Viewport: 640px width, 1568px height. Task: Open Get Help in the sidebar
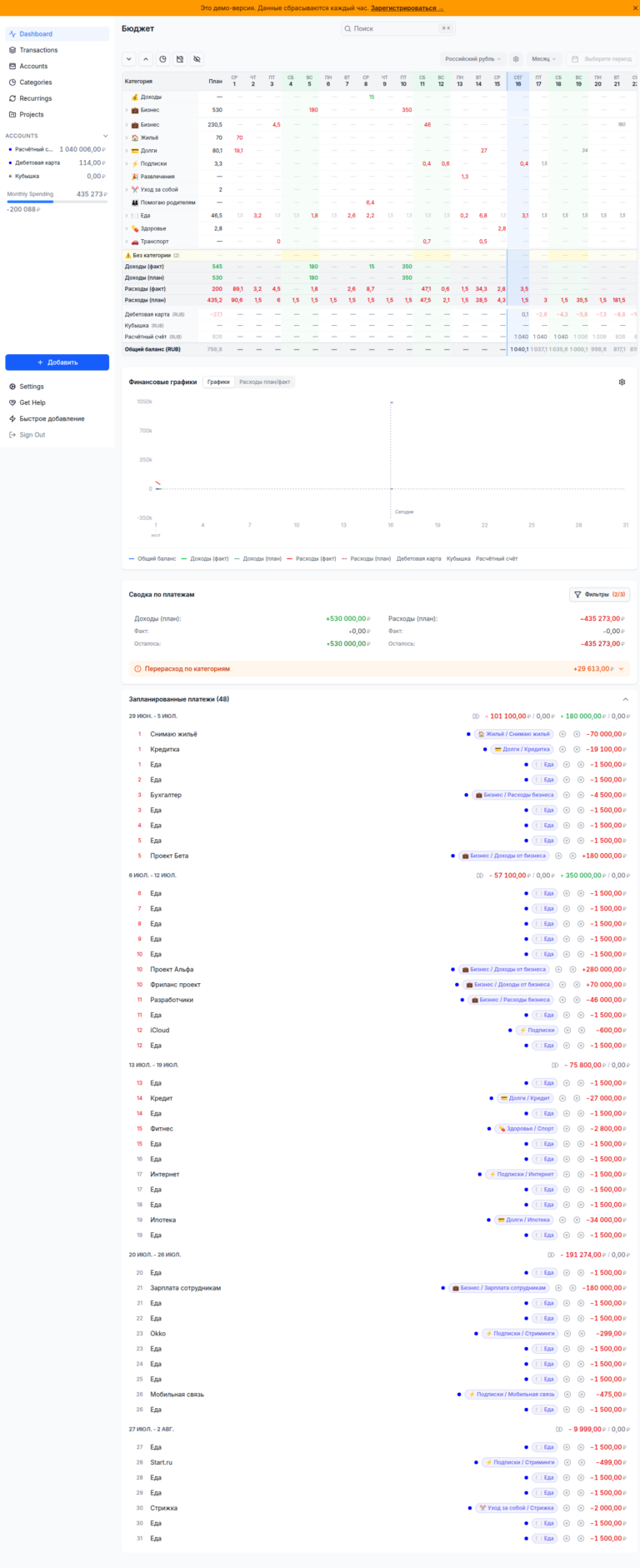tap(57, 402)
